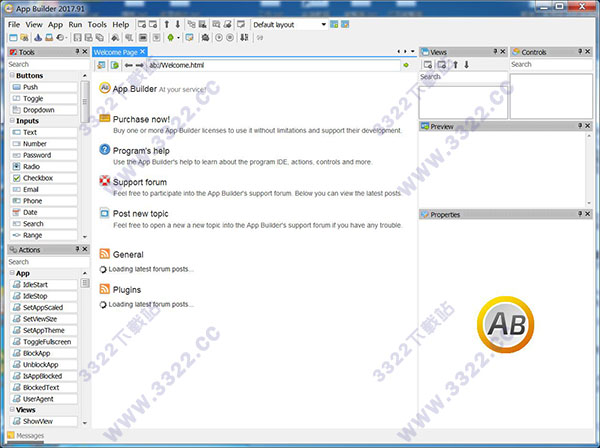Choose the IdleStart action
The image size is (600, 448).
[43, 285]
